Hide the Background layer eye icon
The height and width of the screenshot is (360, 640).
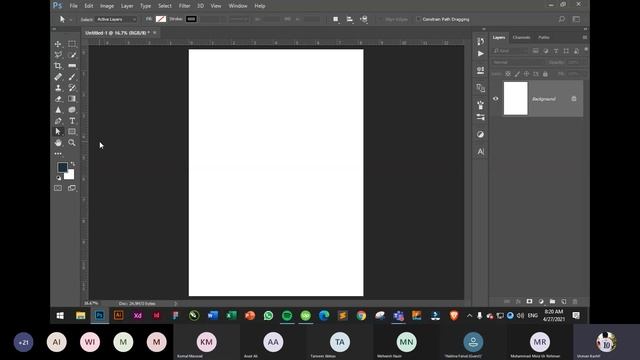coord(496,99)
